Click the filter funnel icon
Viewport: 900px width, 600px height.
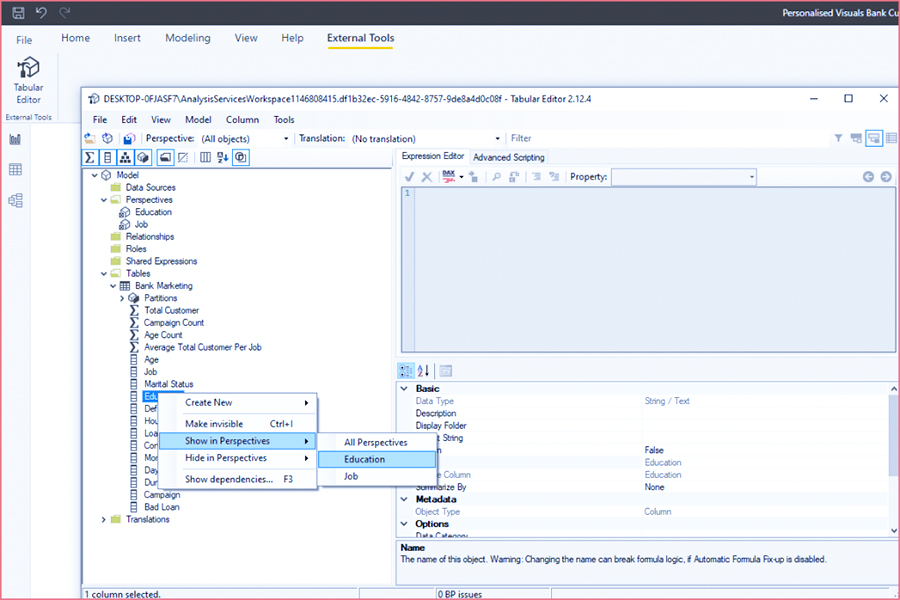[x=839, y=138]
